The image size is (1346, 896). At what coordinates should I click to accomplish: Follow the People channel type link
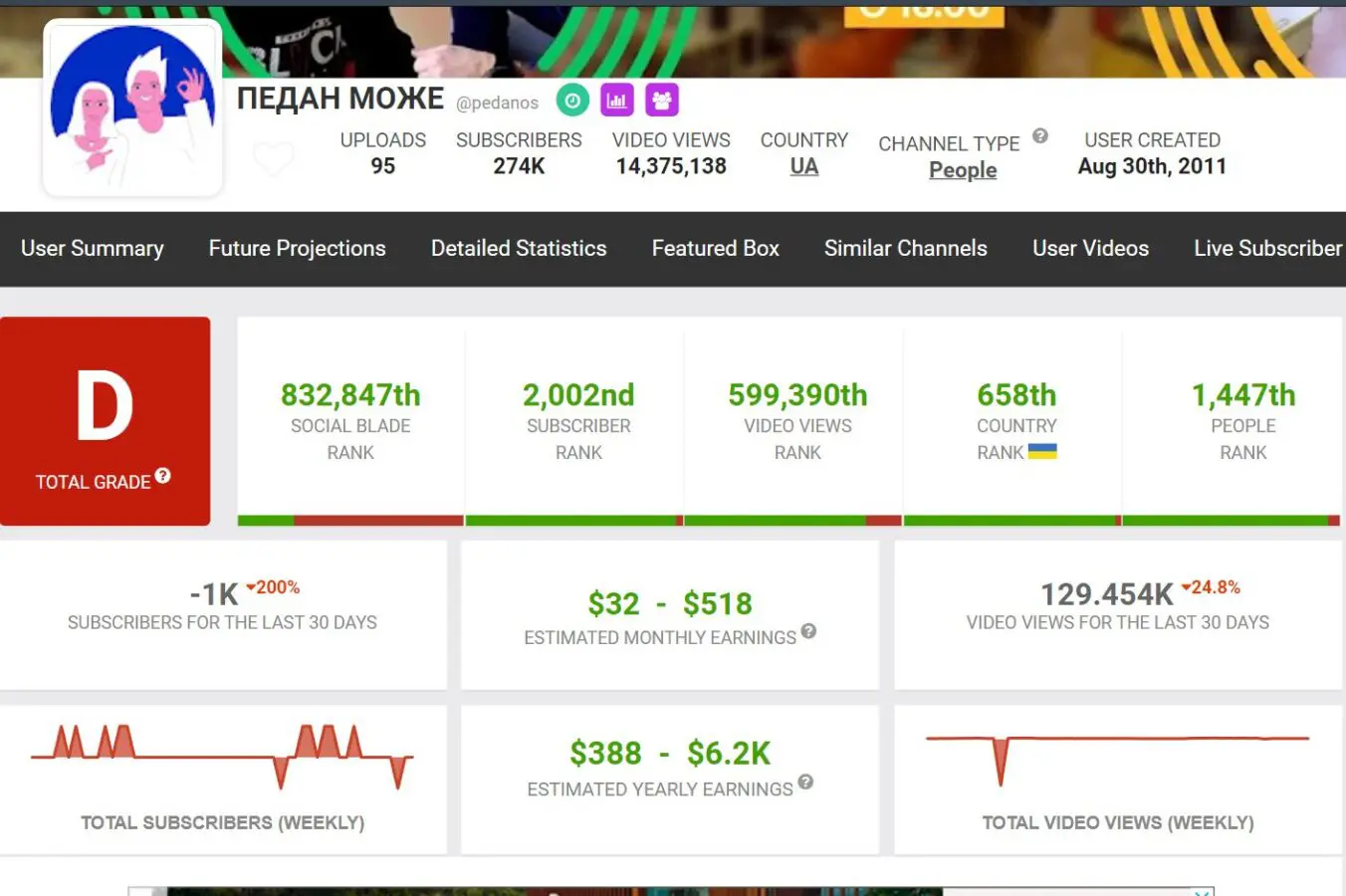click(x=963, y=170)
